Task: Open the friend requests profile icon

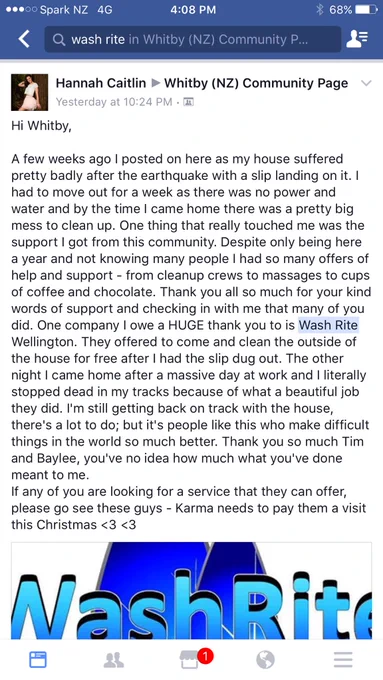Action: click(x=357, y=39)
